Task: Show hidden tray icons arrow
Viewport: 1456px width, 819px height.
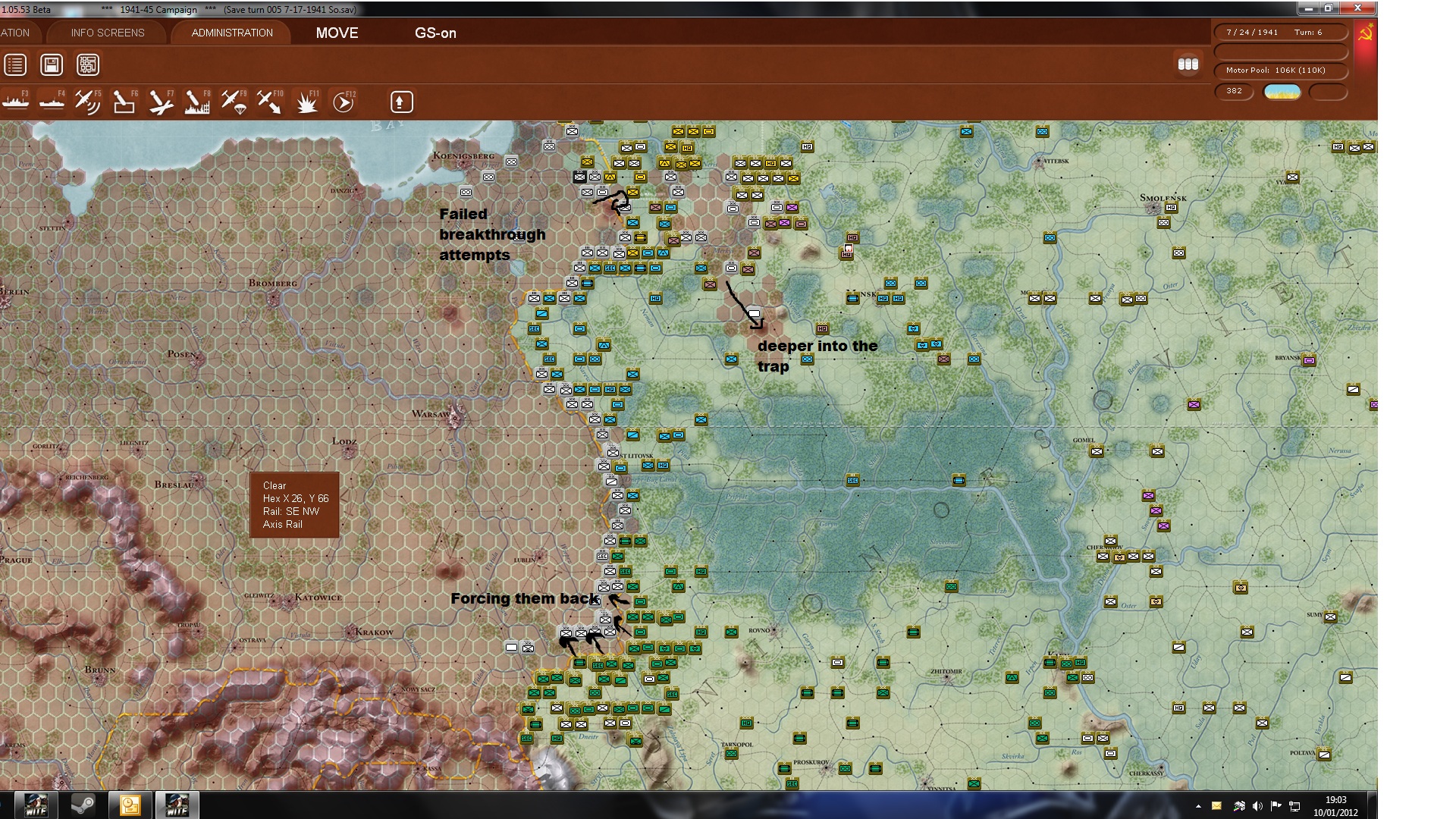Action: click(1198, 806)
